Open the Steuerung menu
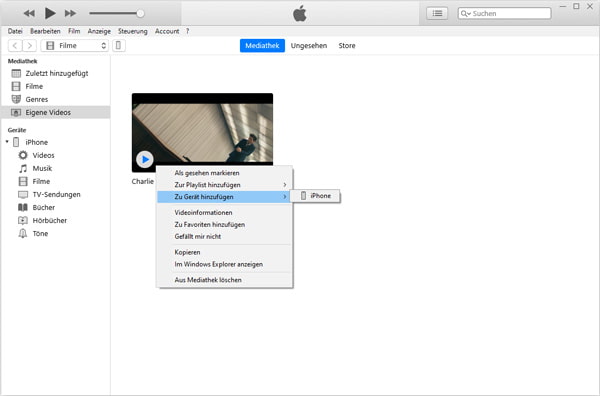Image resolution: width=600 pixels, height=396 pixels. pyautogui.click(x=132, y=31)
